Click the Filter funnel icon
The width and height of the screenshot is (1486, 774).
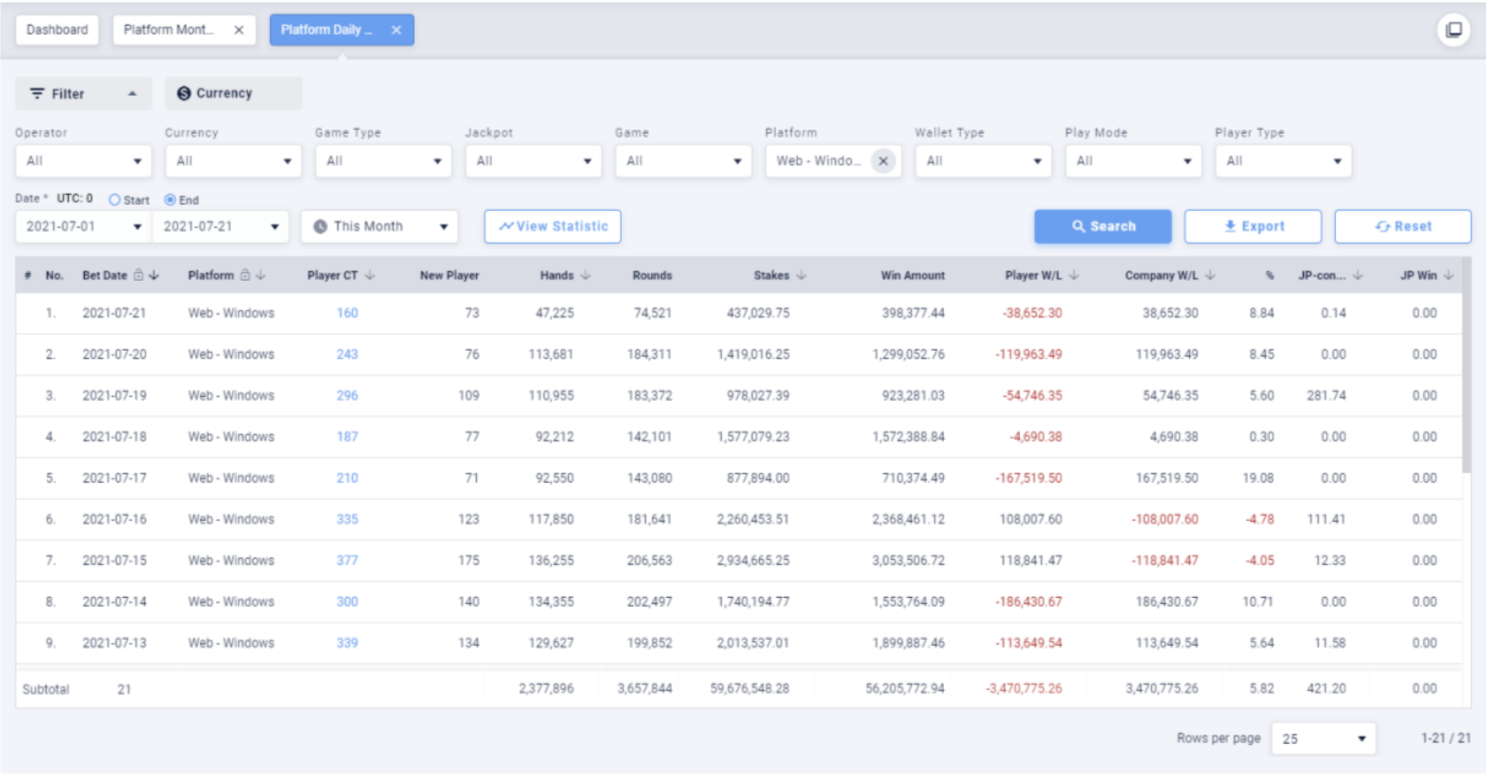pos(37,93)
